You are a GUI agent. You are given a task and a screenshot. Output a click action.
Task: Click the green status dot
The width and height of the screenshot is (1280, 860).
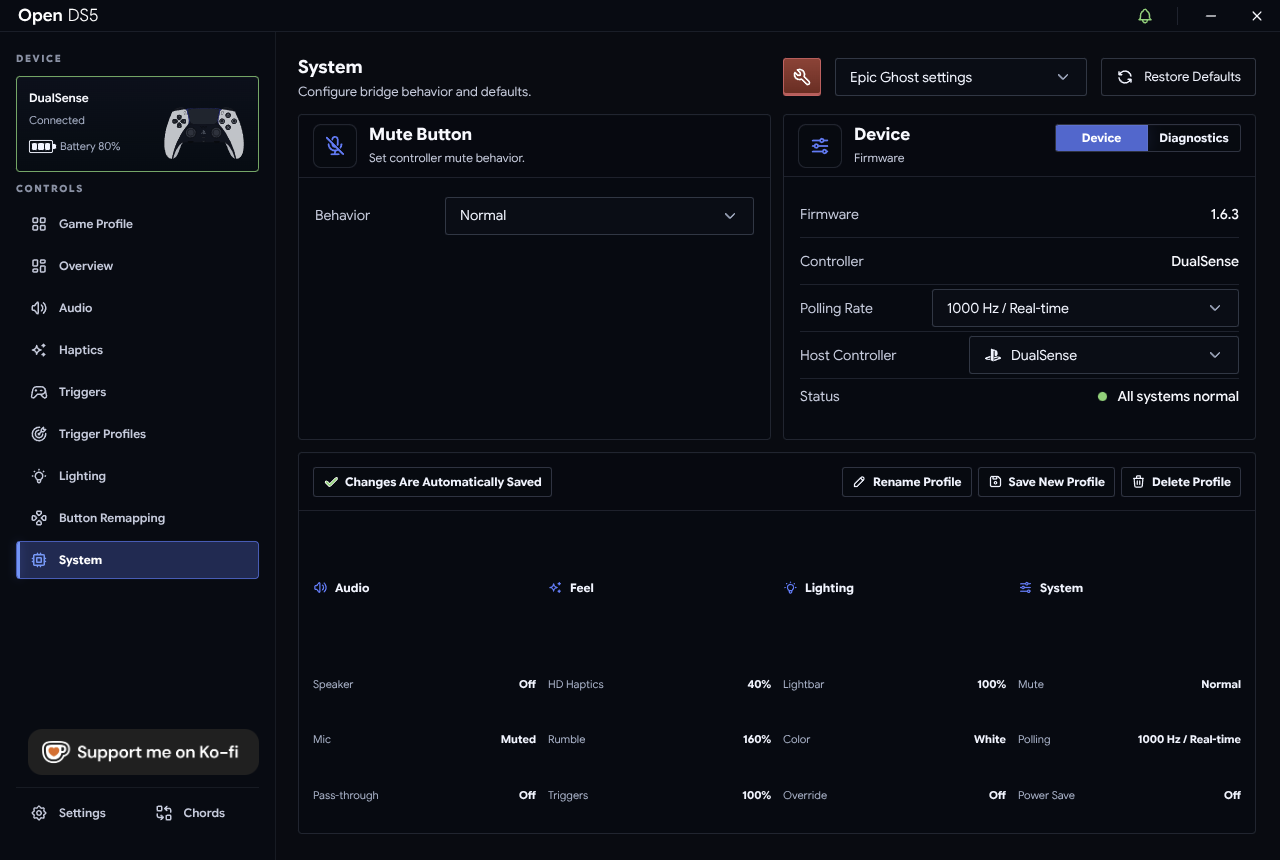pyautogui.click(x=1102, y=397)
